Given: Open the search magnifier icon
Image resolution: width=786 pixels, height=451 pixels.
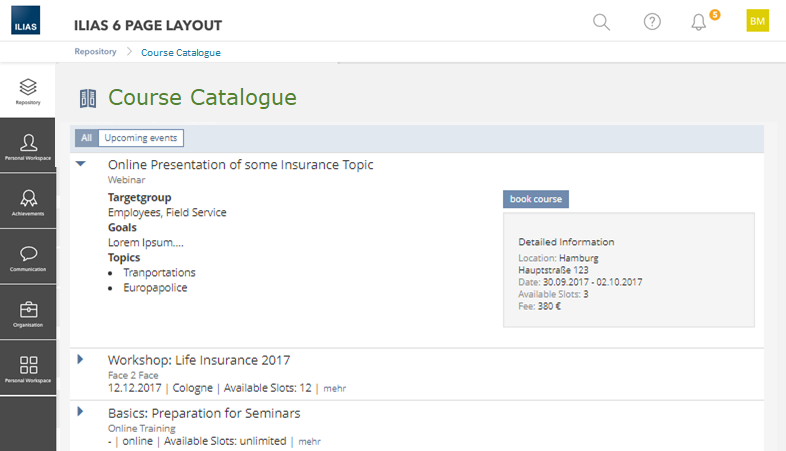Looking at the screenshot, I should 601,22.
